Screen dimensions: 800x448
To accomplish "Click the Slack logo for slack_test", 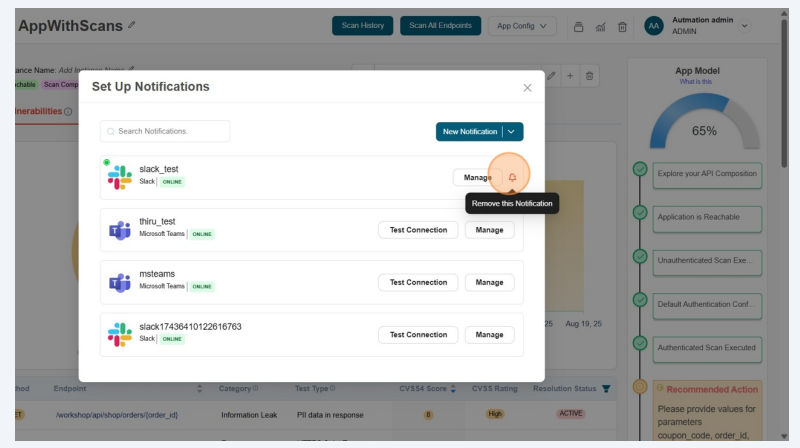I will 120,177.
